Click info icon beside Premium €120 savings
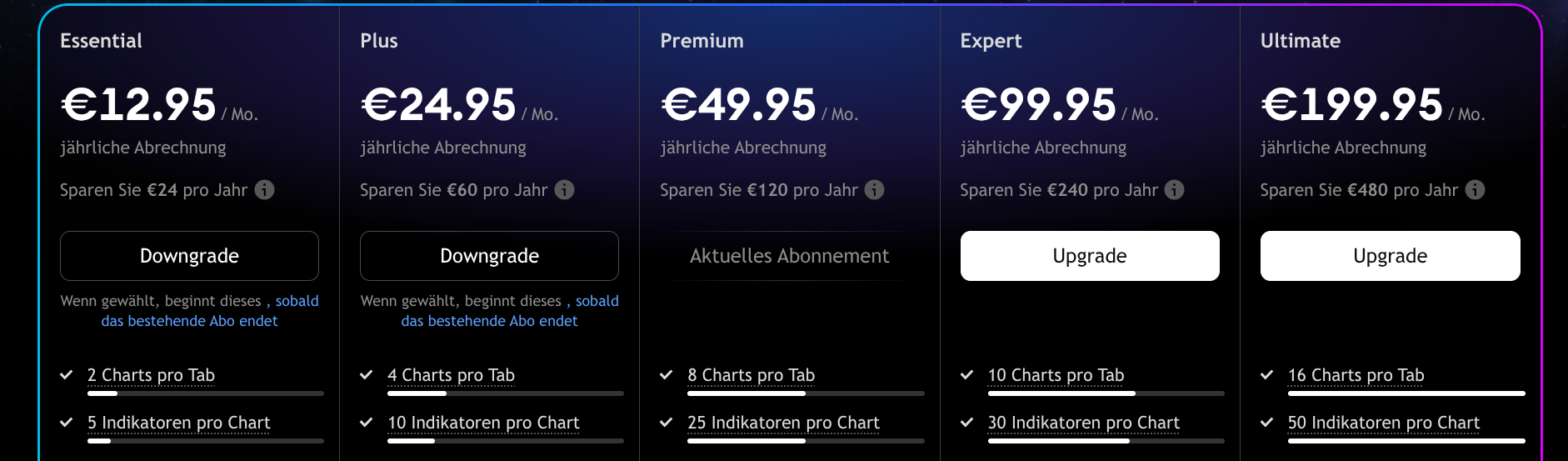1568x461 pixels. [874, 190]
